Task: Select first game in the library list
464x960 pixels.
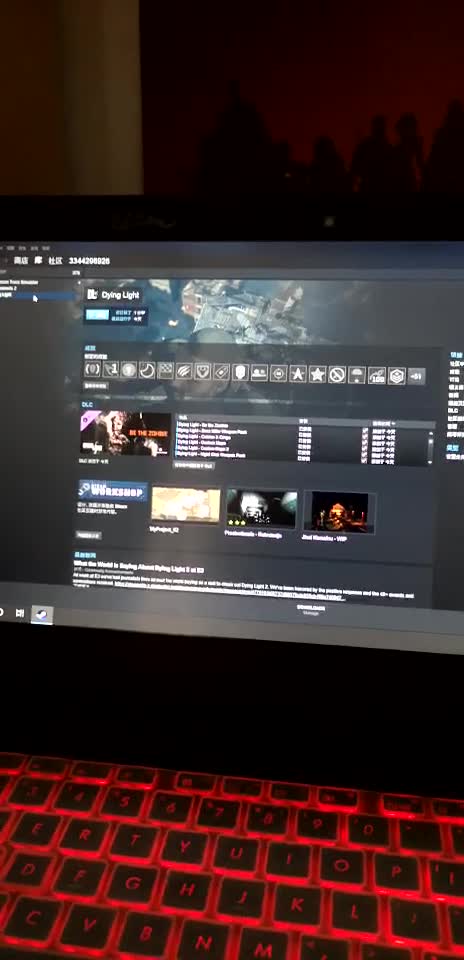Action: click(x=20, y=282)
